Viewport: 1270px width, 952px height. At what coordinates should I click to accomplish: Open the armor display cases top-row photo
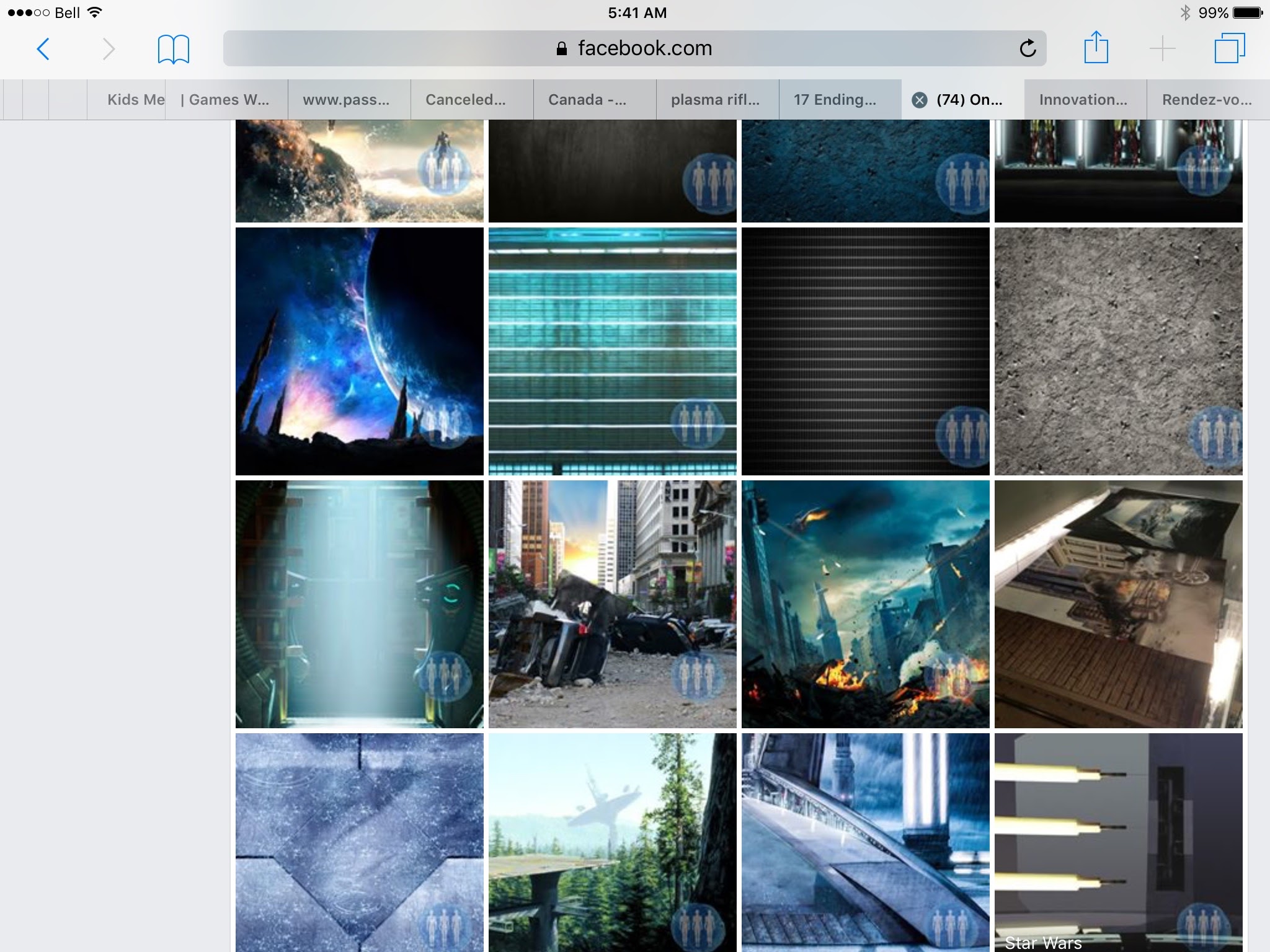1119,171
